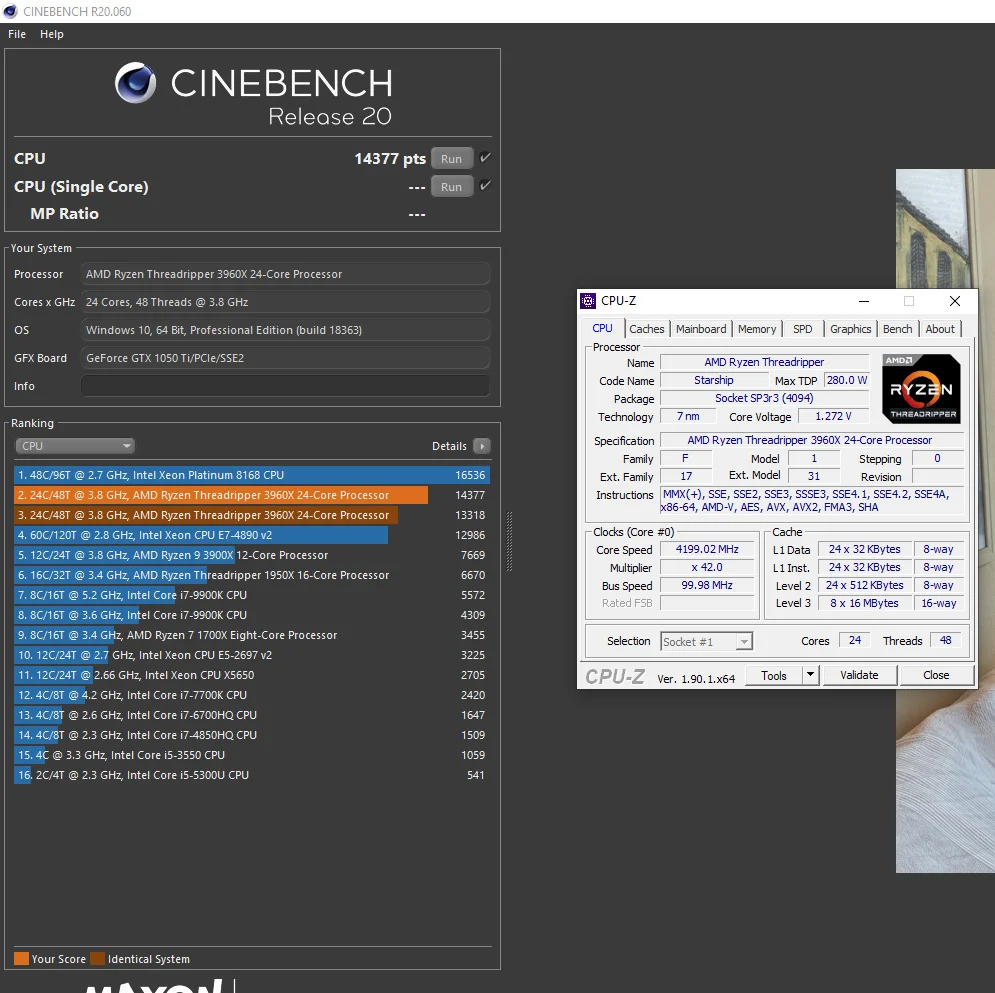Open the CPU ranking type dropdown
The image size is (995, 993).
[75, 446]
